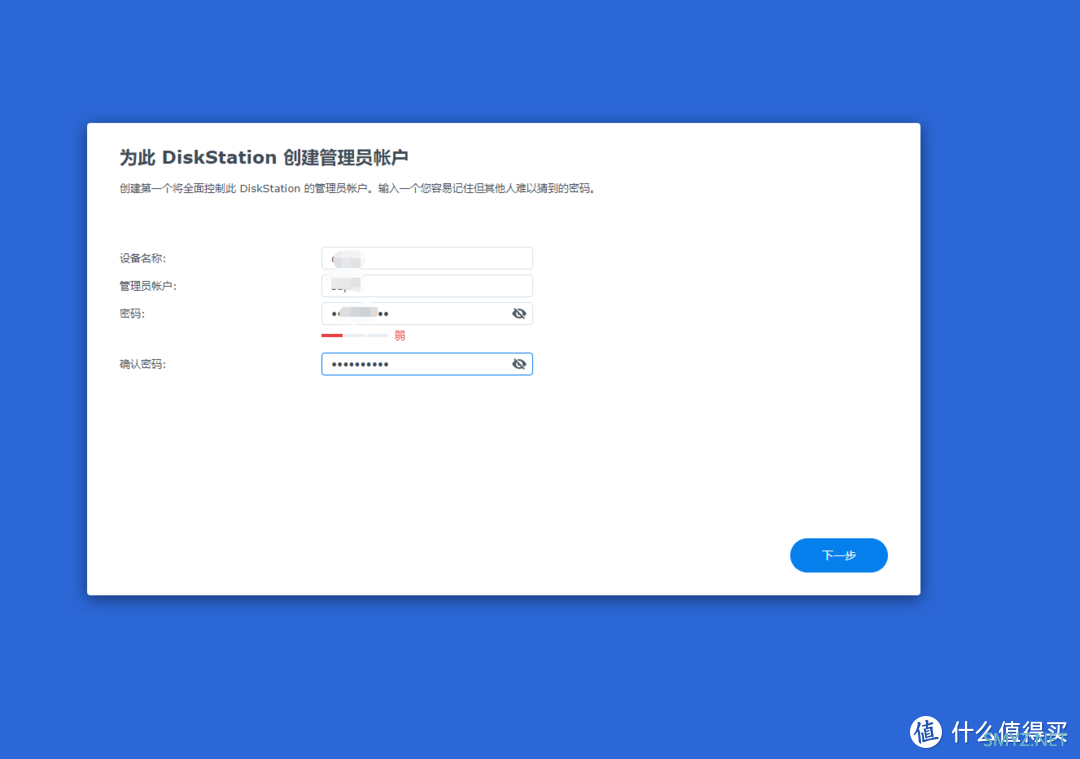Focus the 确认密码 password field
The height and width of the screenshot is (759, 1080).
click(x=426, y=364)
